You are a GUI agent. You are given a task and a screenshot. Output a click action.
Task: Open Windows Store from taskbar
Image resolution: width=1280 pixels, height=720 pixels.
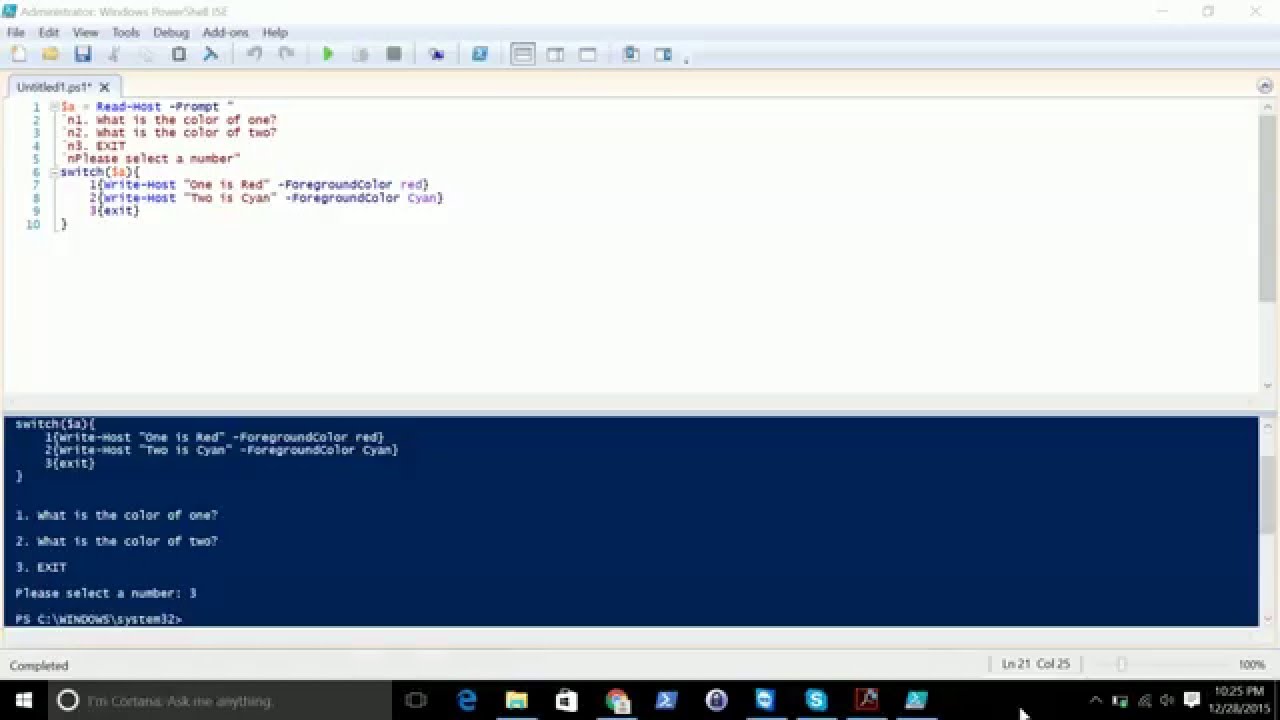pos(566,700)
